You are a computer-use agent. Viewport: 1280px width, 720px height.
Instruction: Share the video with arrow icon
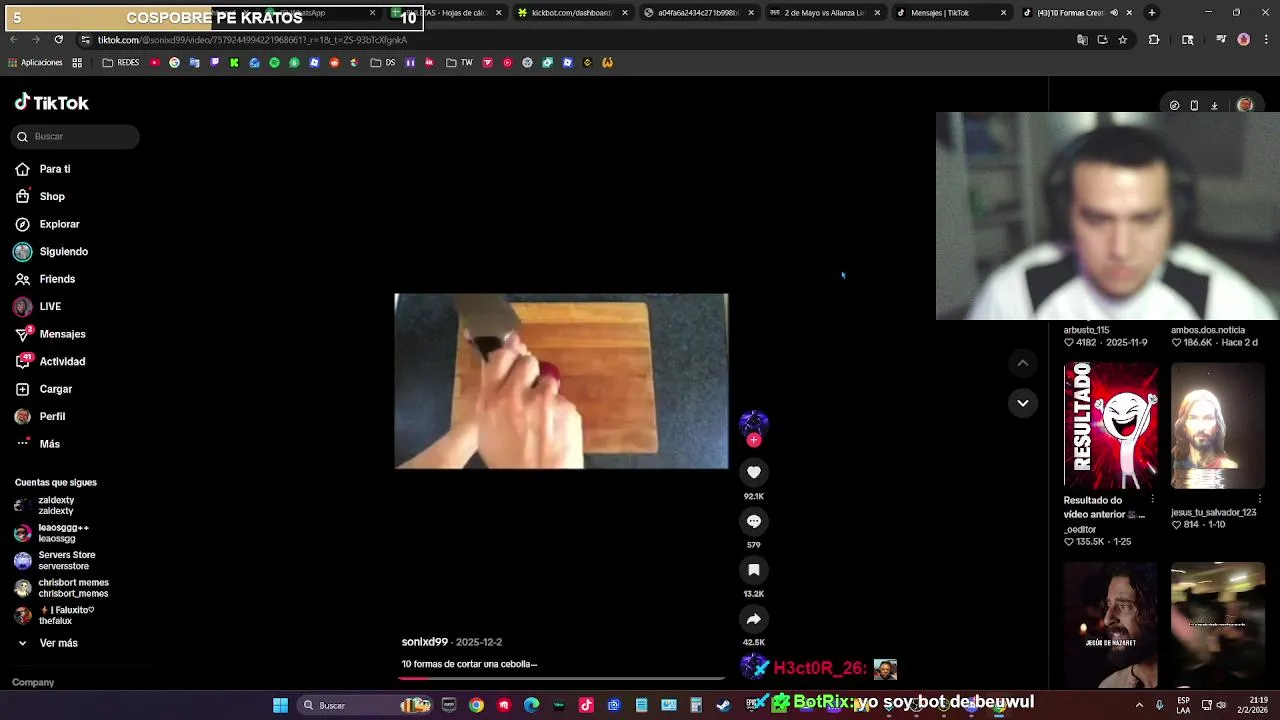(x=754, y=619)
